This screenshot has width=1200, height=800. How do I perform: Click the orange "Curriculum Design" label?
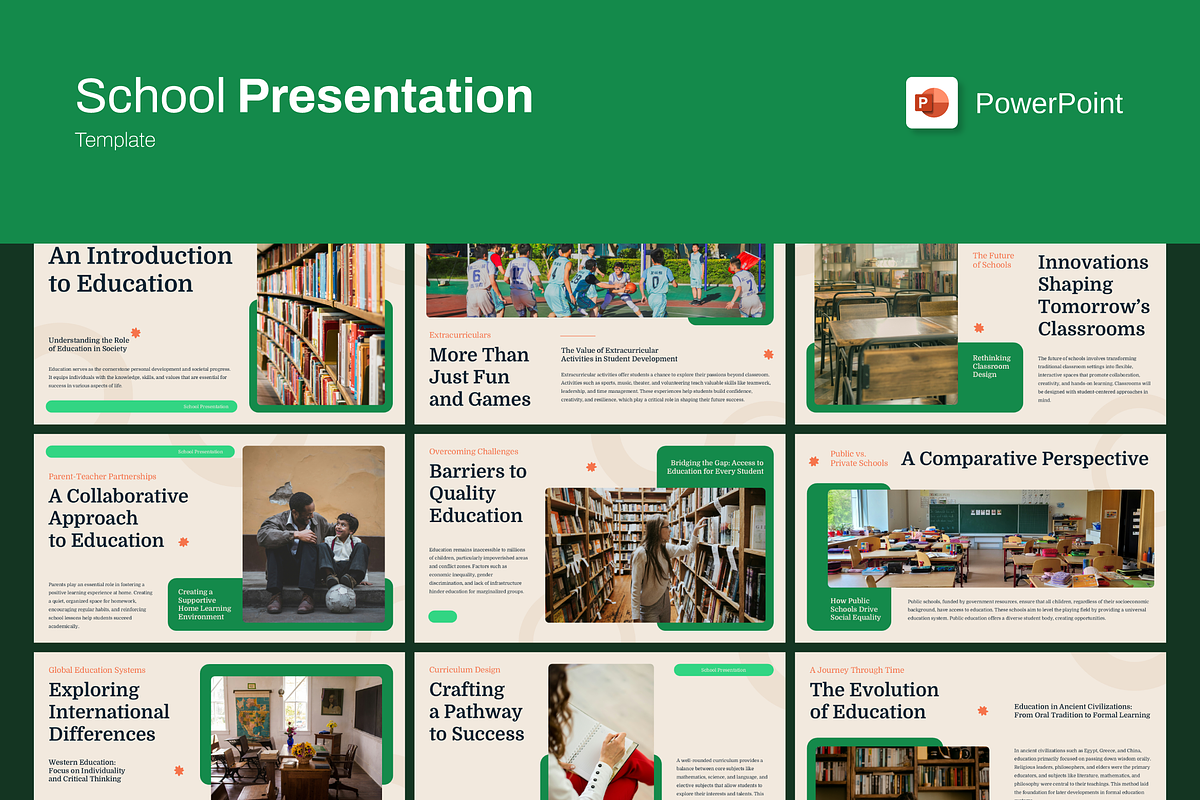tap(465, 670)
